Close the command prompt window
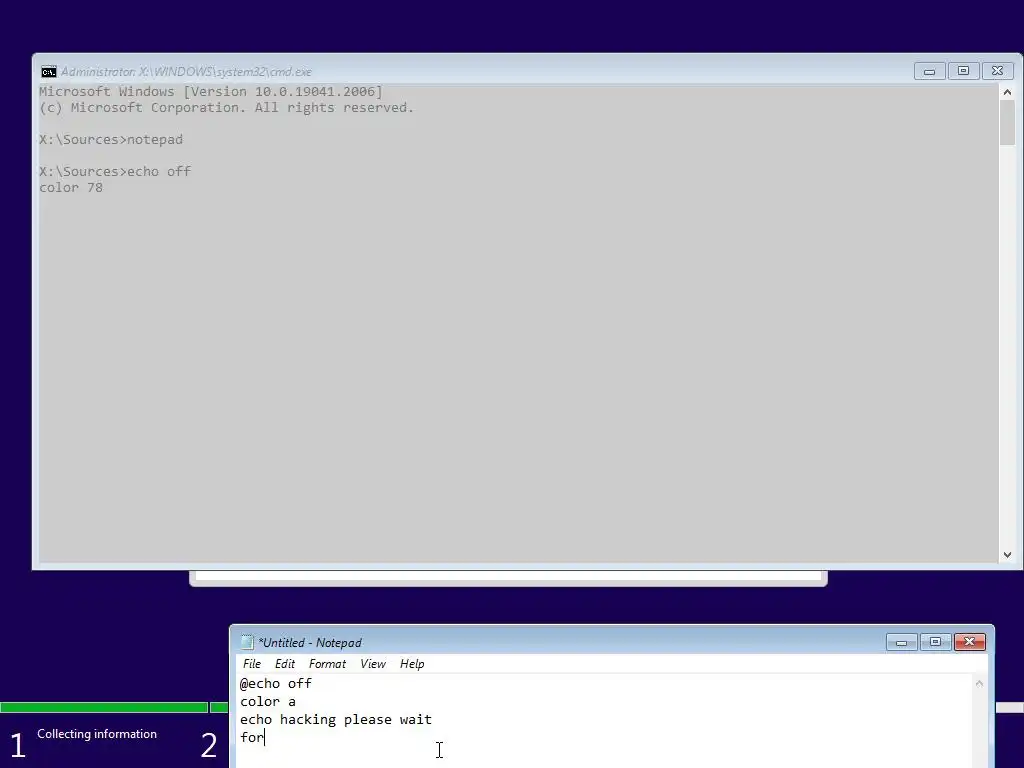Image resolution: width=1024 pixels, height=768 pixels. 997,71
